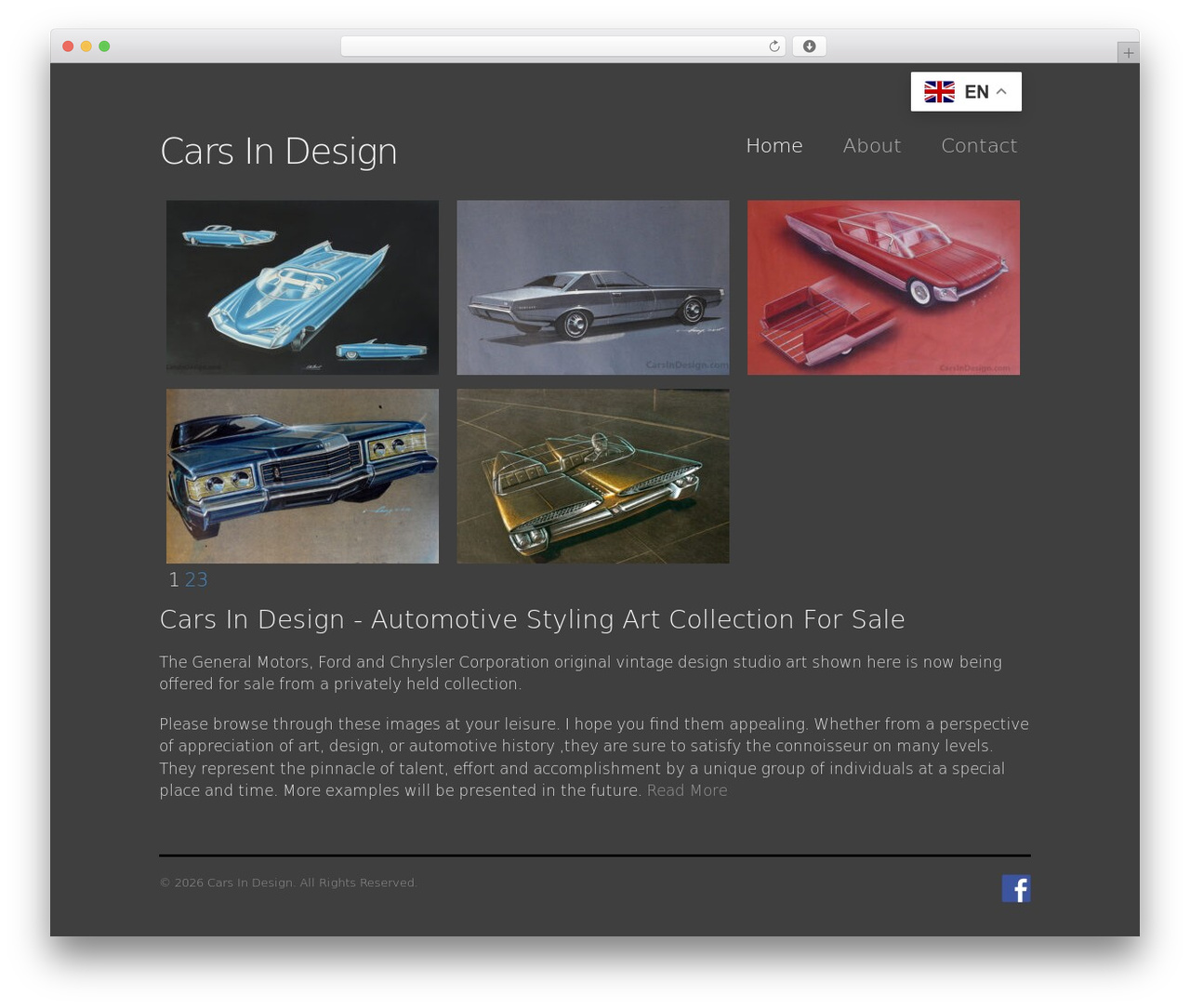Minimize the window with yellow button
Viewport: 1190px width, 1008px height.
pyautogui.click(x=86, y=46)
